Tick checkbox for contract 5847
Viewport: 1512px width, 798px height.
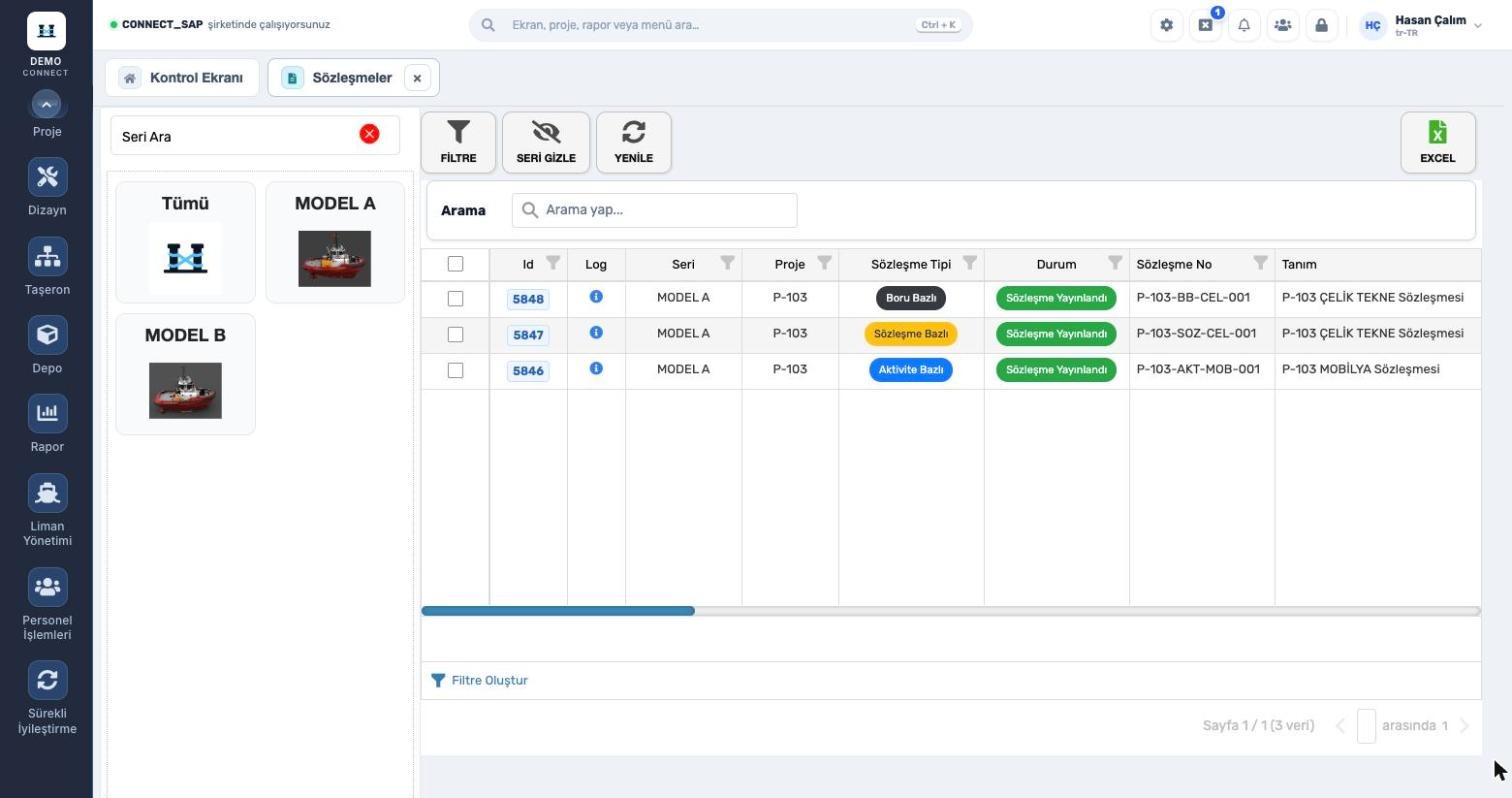[x=455, y=334]
